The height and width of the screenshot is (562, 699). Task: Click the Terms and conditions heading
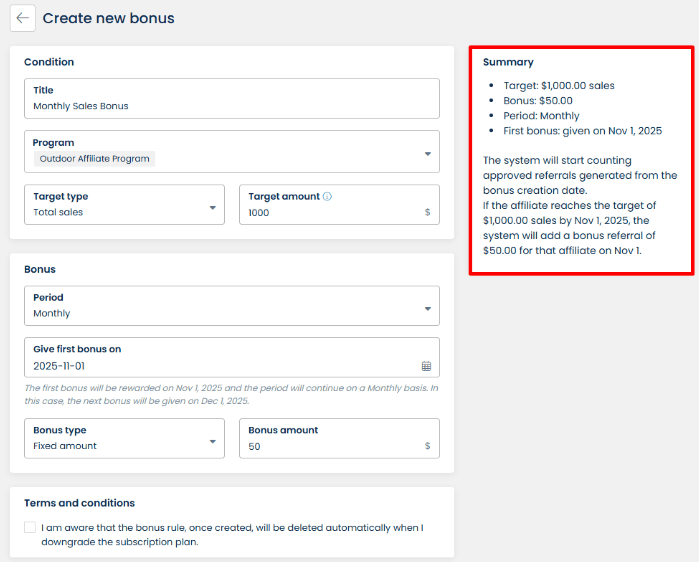78,503
